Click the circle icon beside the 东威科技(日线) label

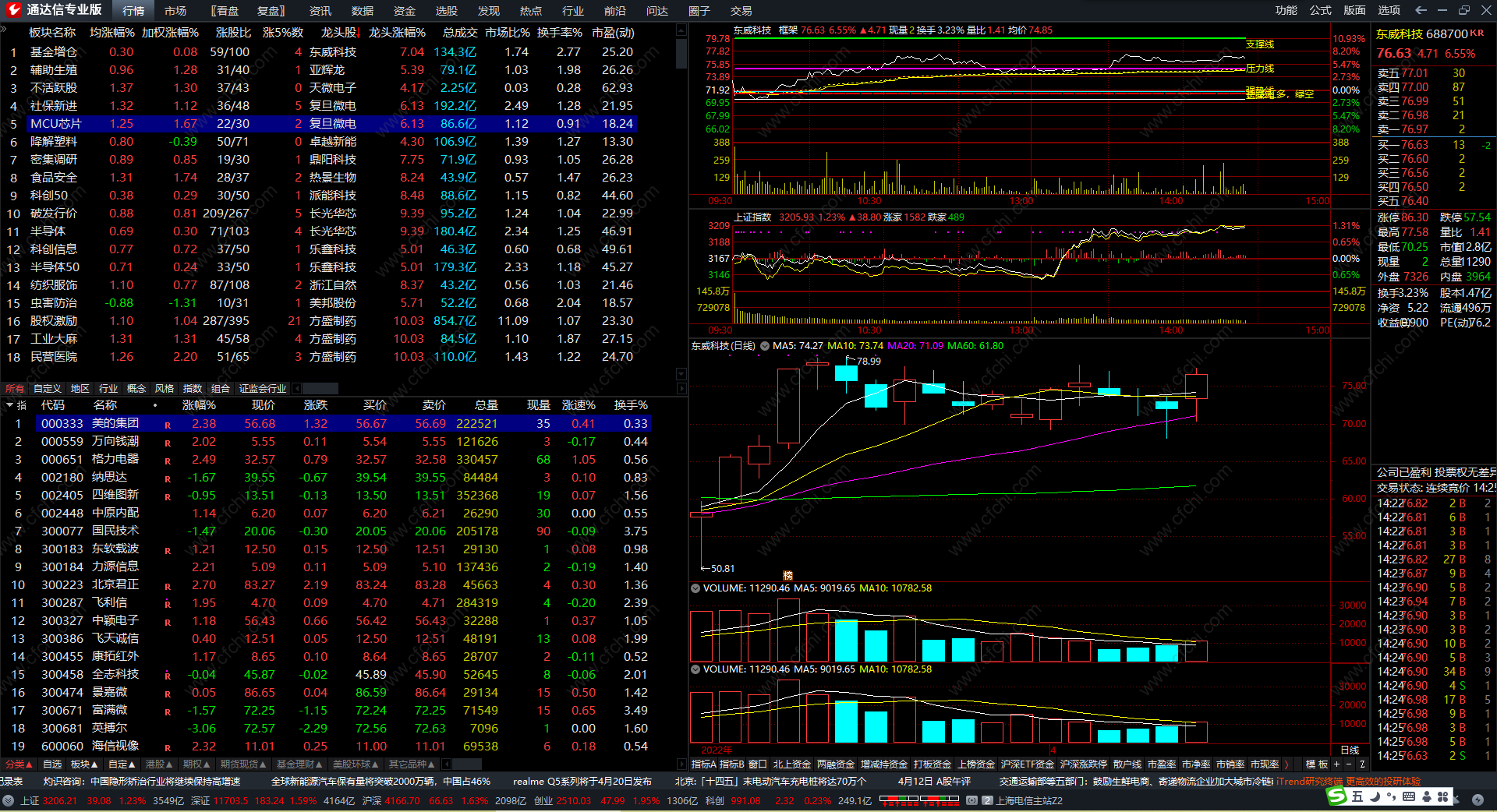point(765,346)
